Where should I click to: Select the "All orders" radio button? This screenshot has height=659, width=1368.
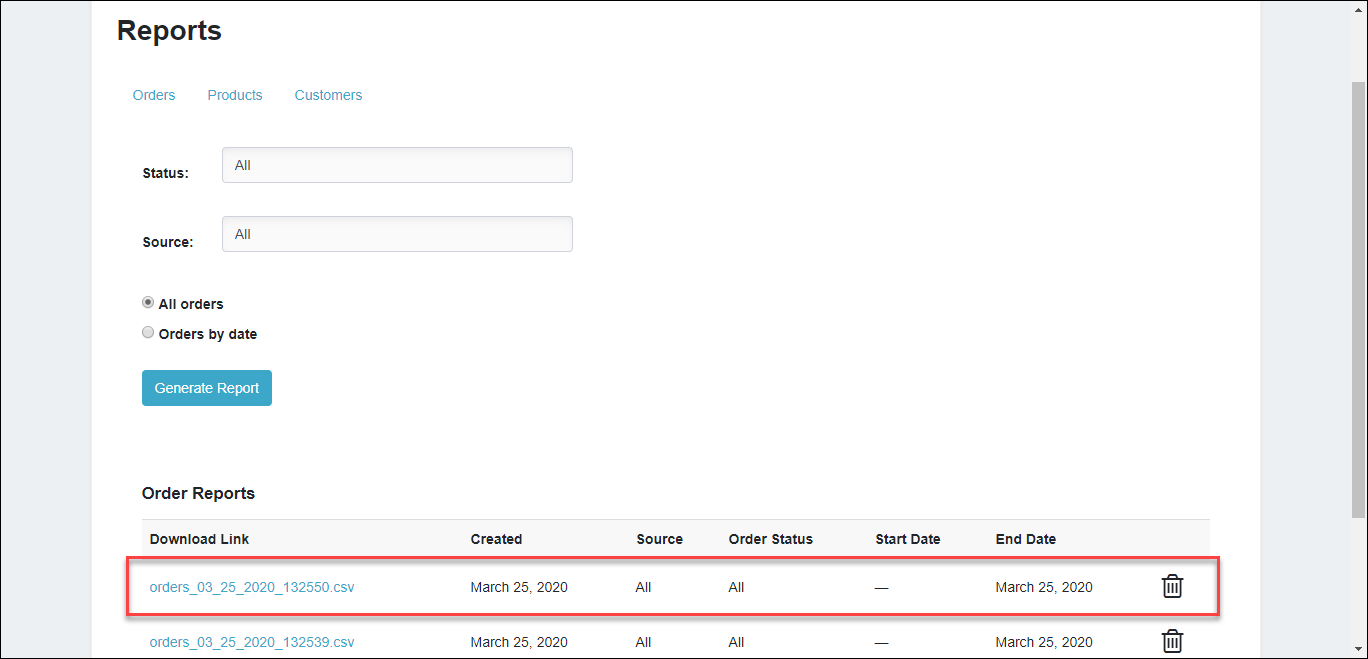(147, 302)
